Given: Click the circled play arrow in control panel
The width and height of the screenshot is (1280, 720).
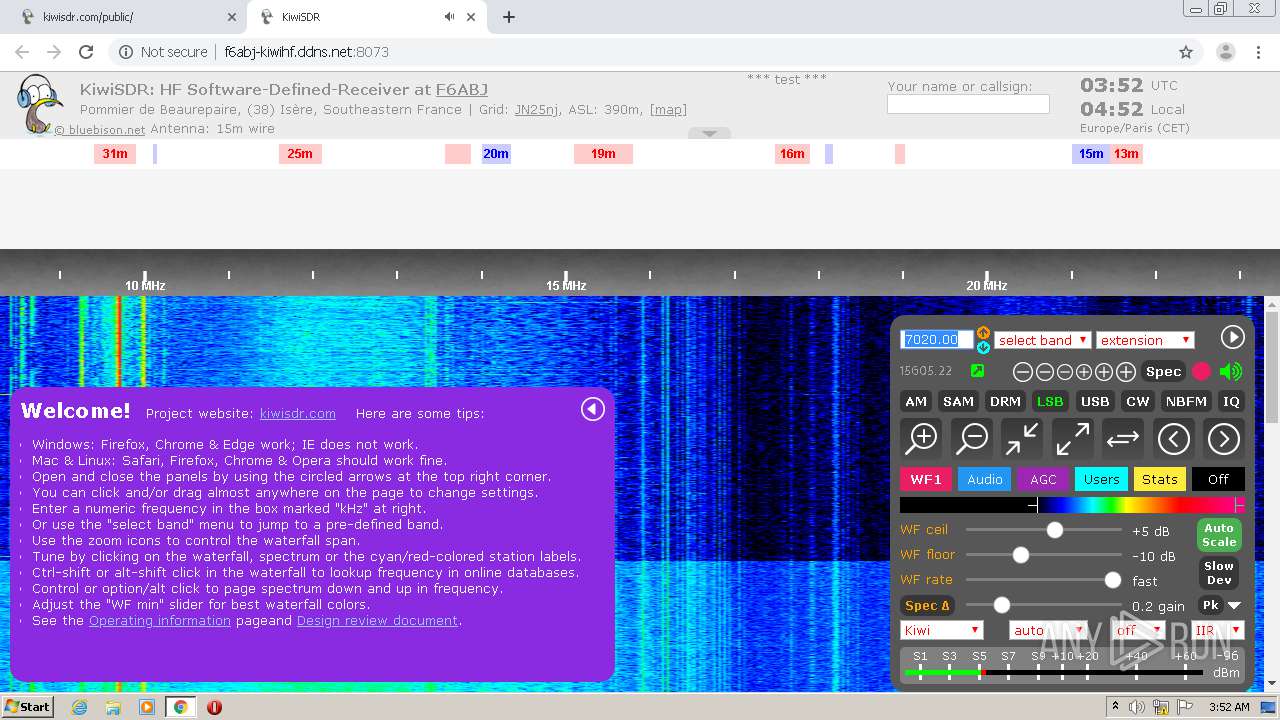Looking at the screenshot, I should click(1232, 337).
